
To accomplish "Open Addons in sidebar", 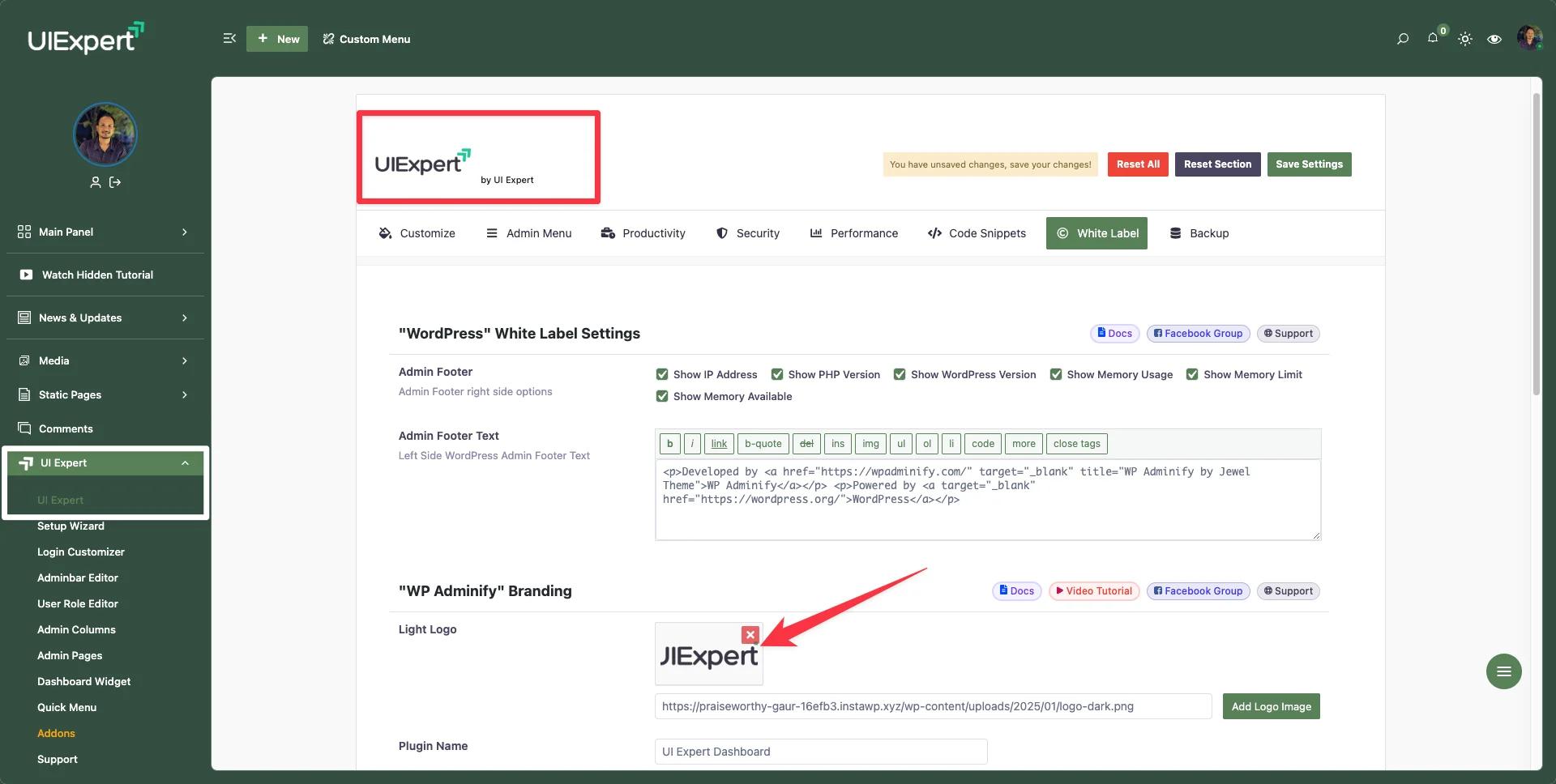I will 56,733.
